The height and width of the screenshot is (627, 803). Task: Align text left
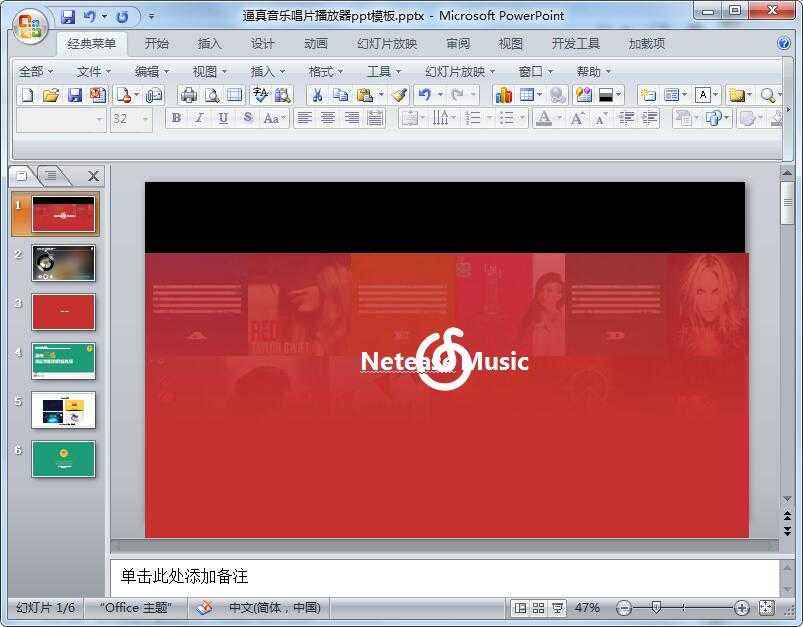pos(304,119)
